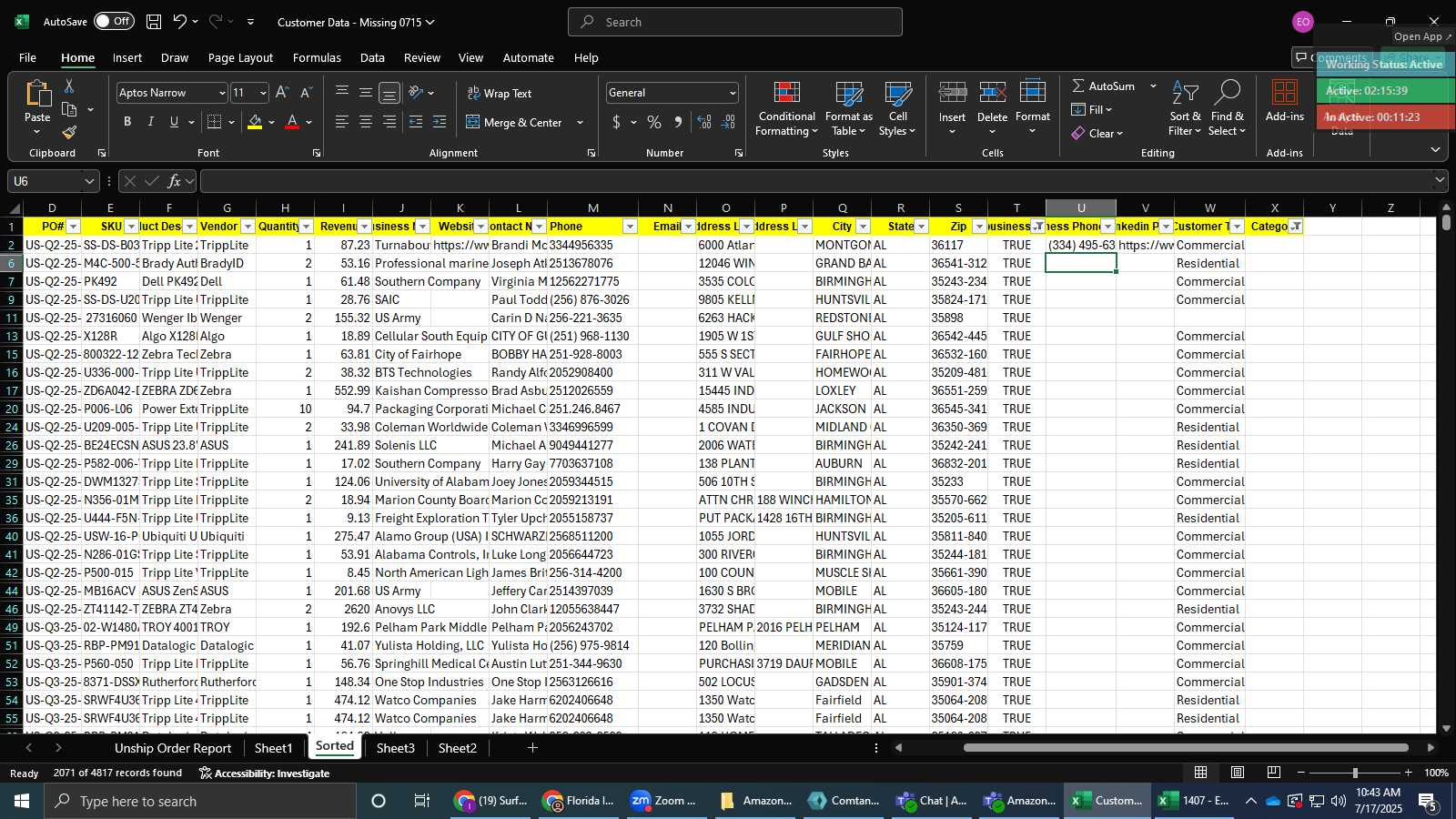Click the AutoSum button

1104,86
